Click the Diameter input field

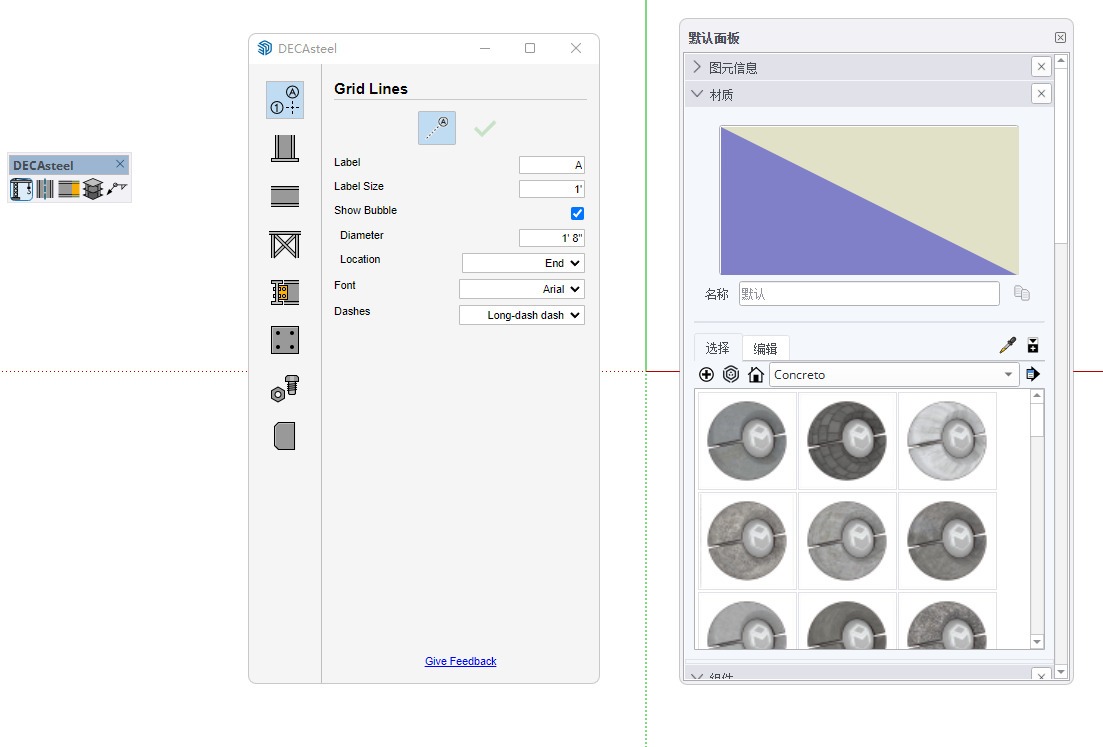[551, 238]
